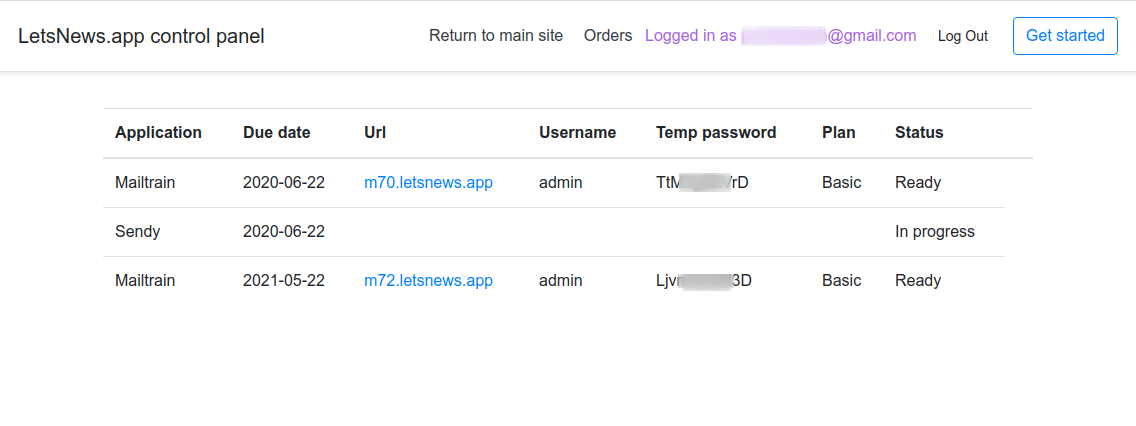Select the Url column header
The height and width of the screenshot is (426, 1136).
(375, 133)
